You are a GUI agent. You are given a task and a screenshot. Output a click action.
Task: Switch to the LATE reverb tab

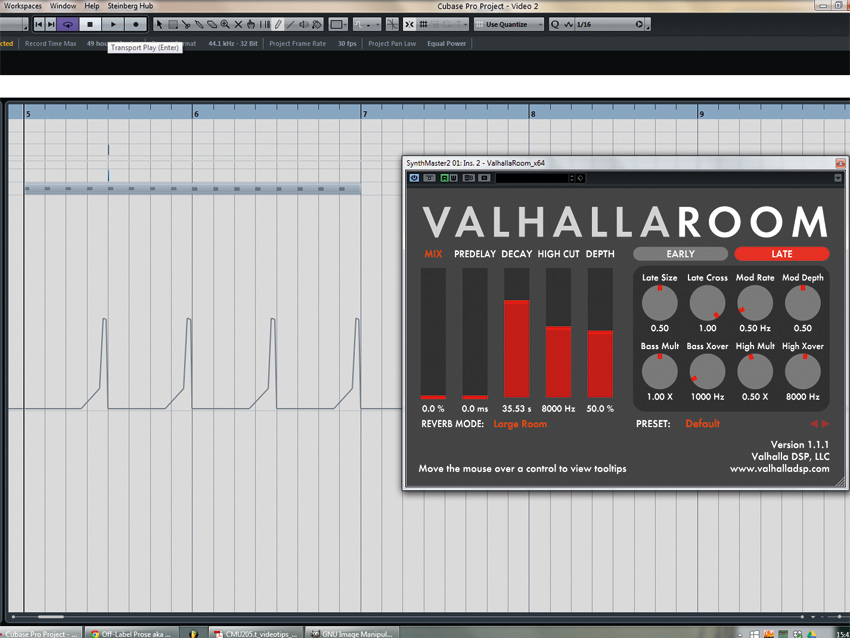(x=782, y=254)
